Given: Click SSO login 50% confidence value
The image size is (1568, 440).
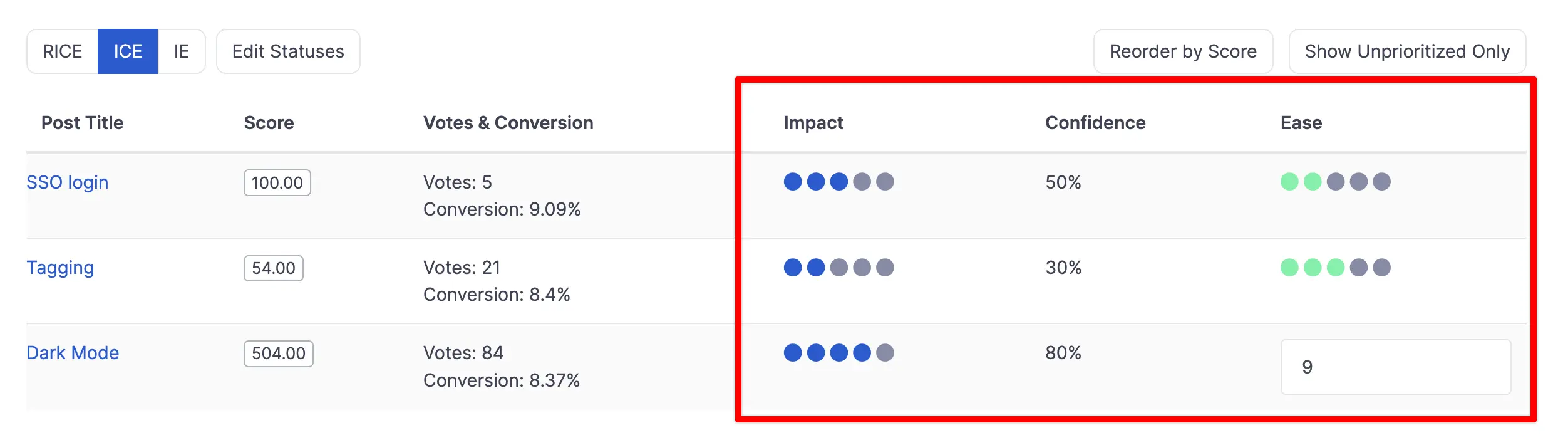Looking at the screenshot, I should coord(1063,182).
